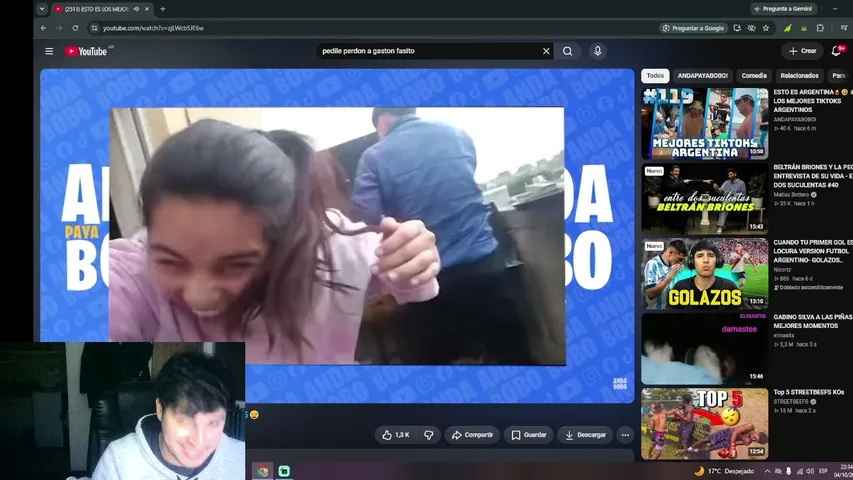Open the Beltrán Briones interview thumbnail
Viewport: 853px width, 480px height.
point(704,199)
